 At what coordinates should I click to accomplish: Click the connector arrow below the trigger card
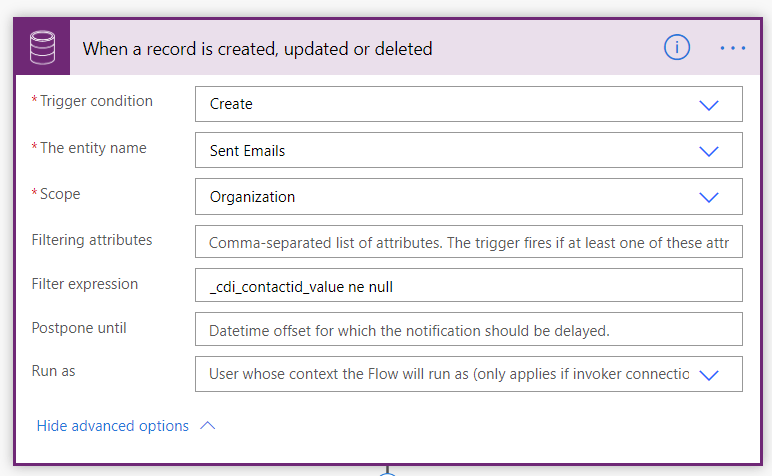pos(388,471)
